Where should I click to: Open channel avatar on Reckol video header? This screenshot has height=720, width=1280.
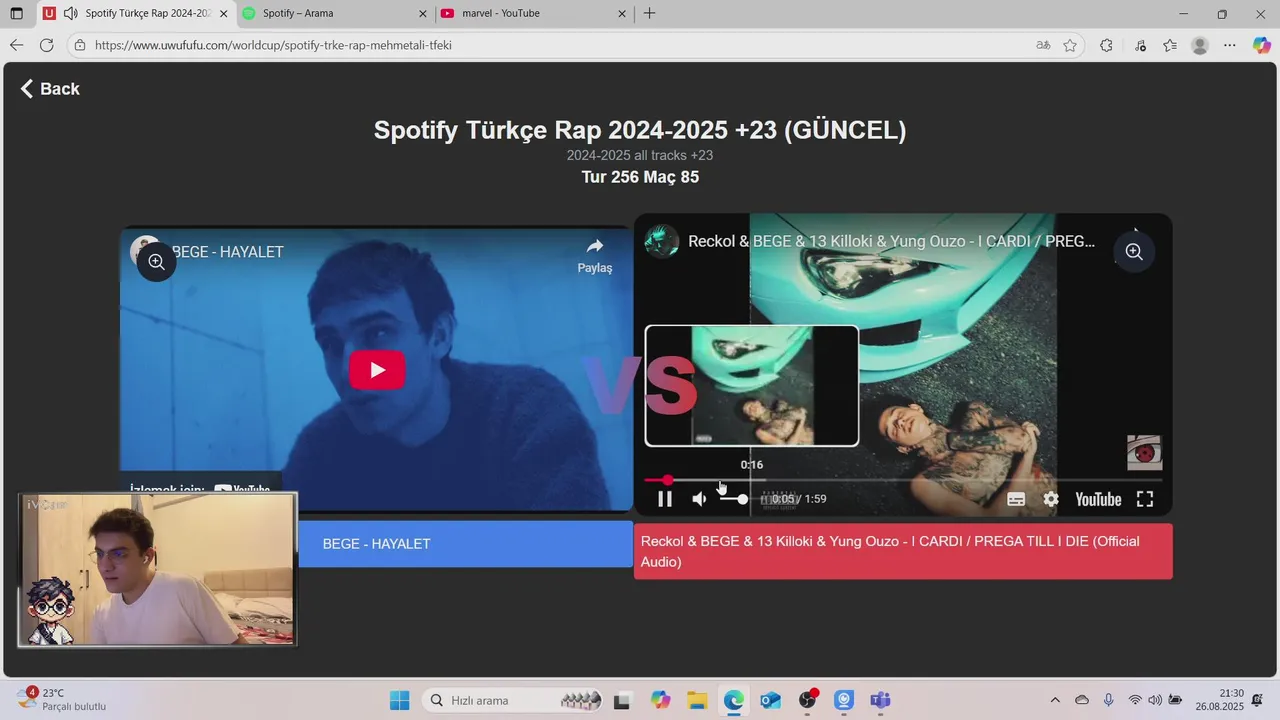point(662,242)
